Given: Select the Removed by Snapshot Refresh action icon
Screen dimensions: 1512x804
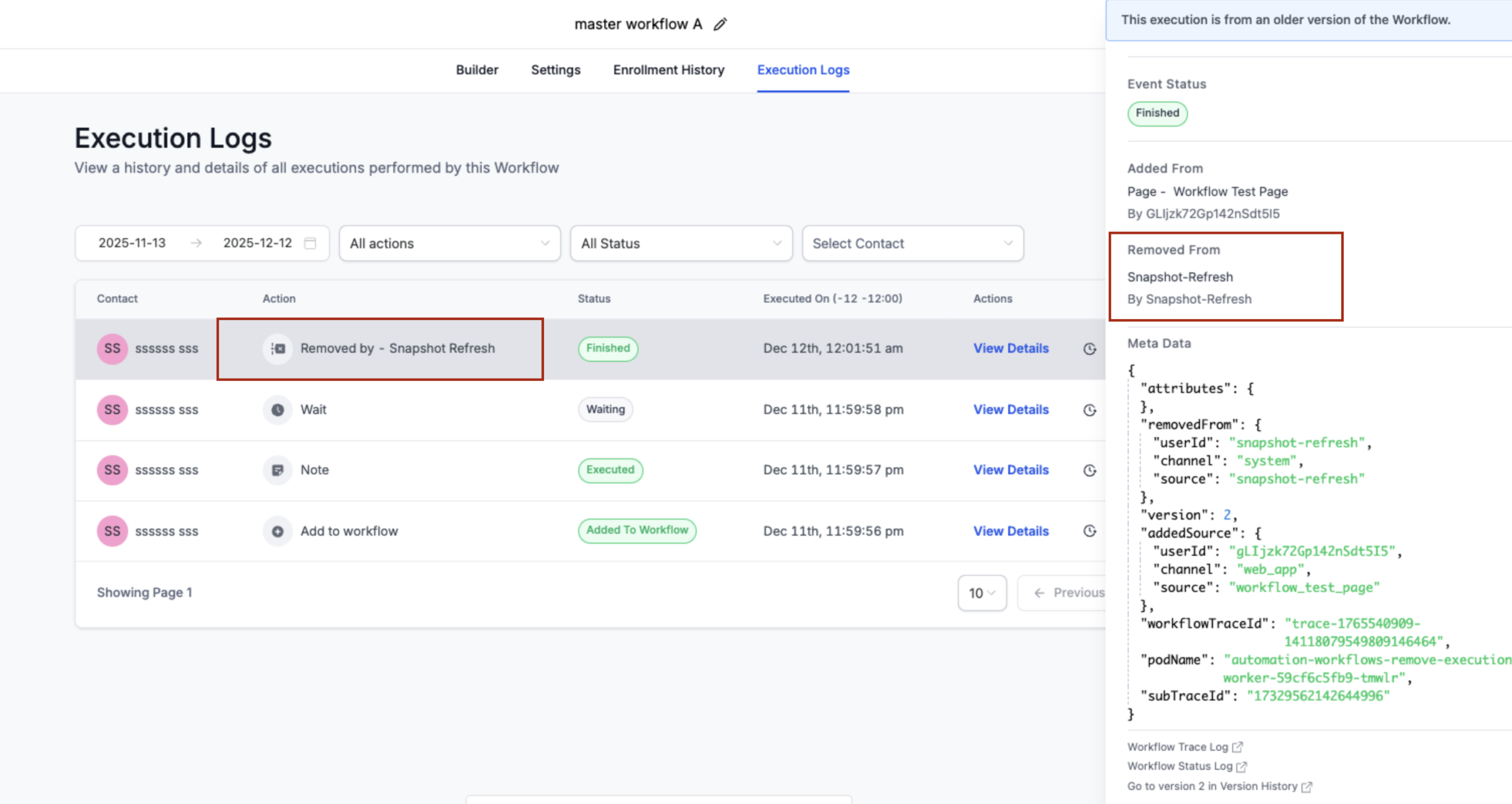Looking at the screenshot, I should click(x=278, y=349).
